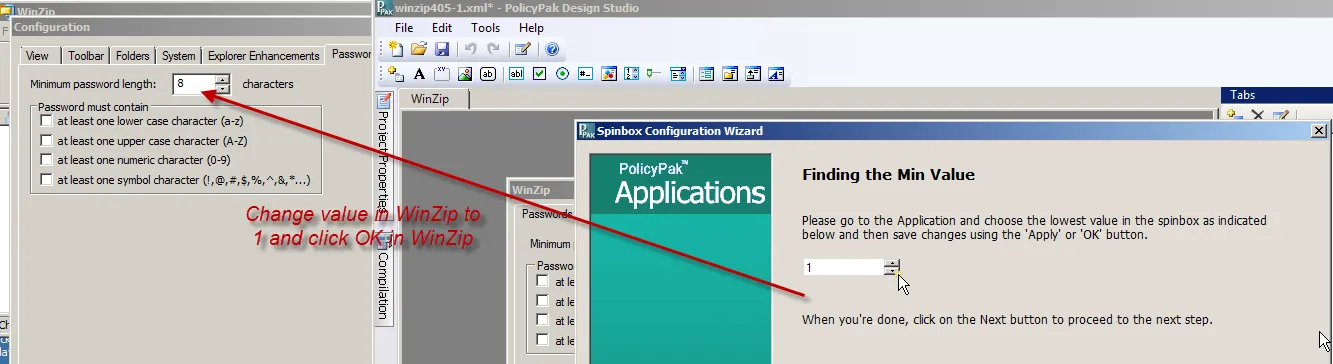Switch to System tab in WinZip Configuration
The image size is (1333, 364).
click(x=179, y=56)
